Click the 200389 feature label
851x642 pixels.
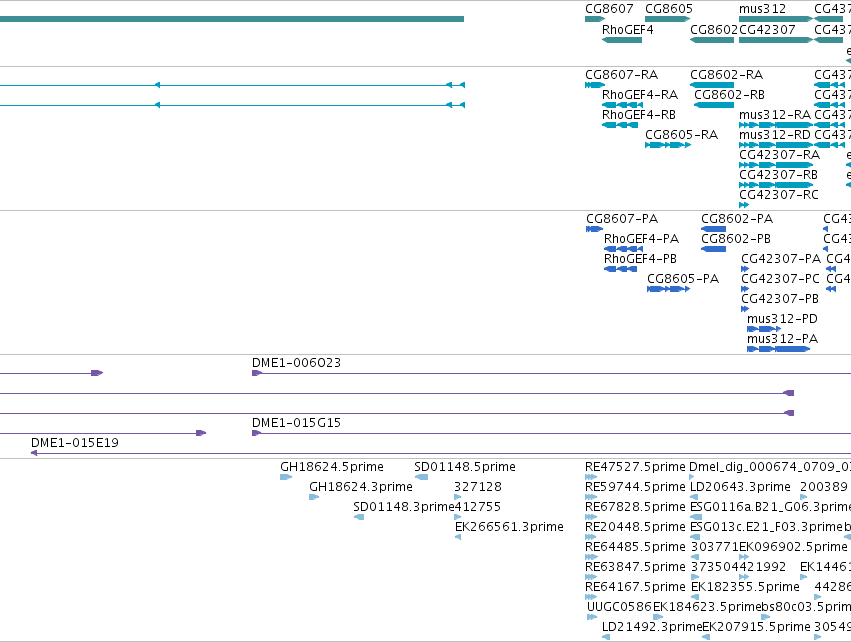point(824,487)
